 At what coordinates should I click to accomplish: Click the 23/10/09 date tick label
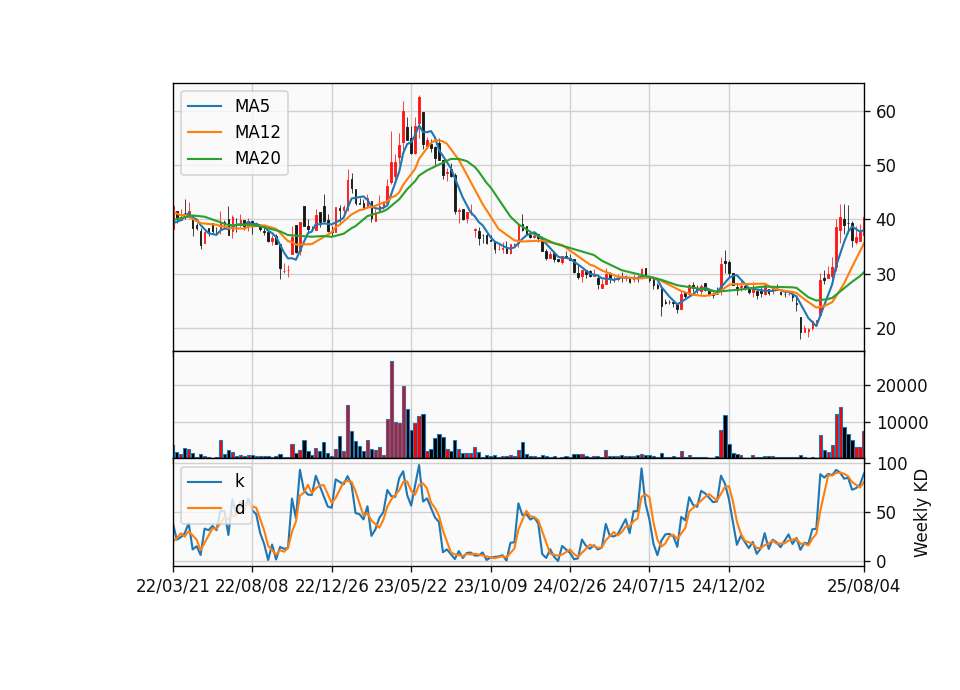click(490, 586)
